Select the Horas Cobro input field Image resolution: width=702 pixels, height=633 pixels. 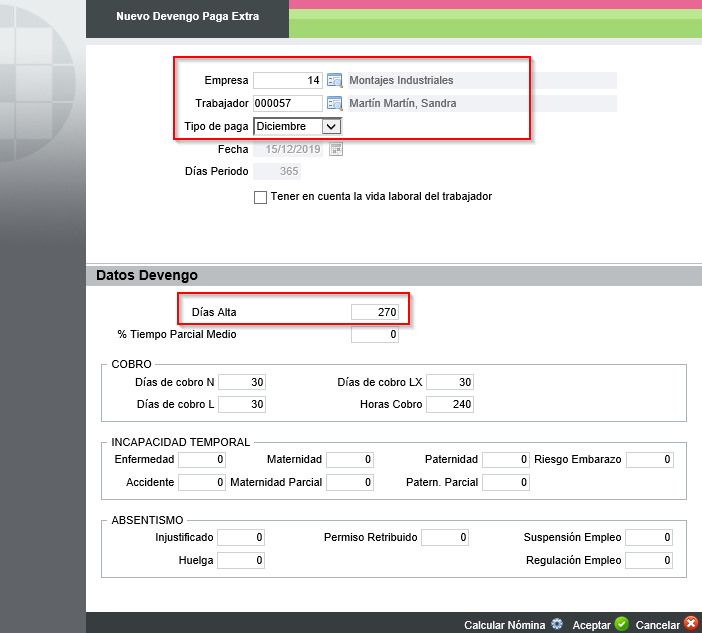point(449,405)
